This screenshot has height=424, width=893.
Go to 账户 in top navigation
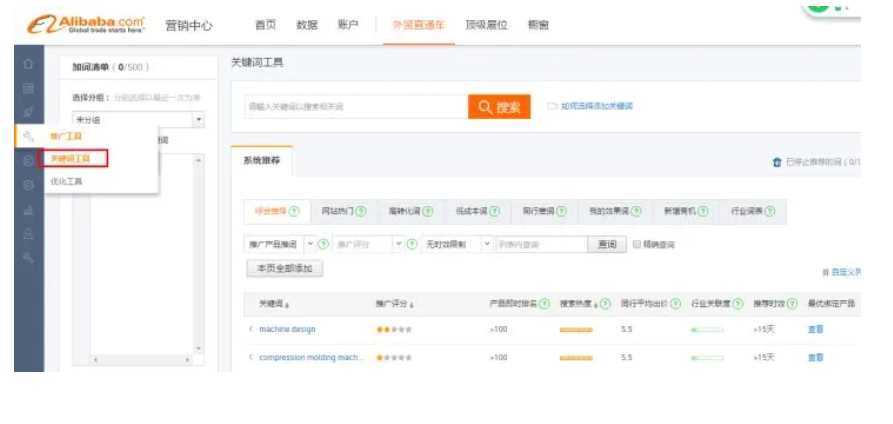click(x=348, y=25)
